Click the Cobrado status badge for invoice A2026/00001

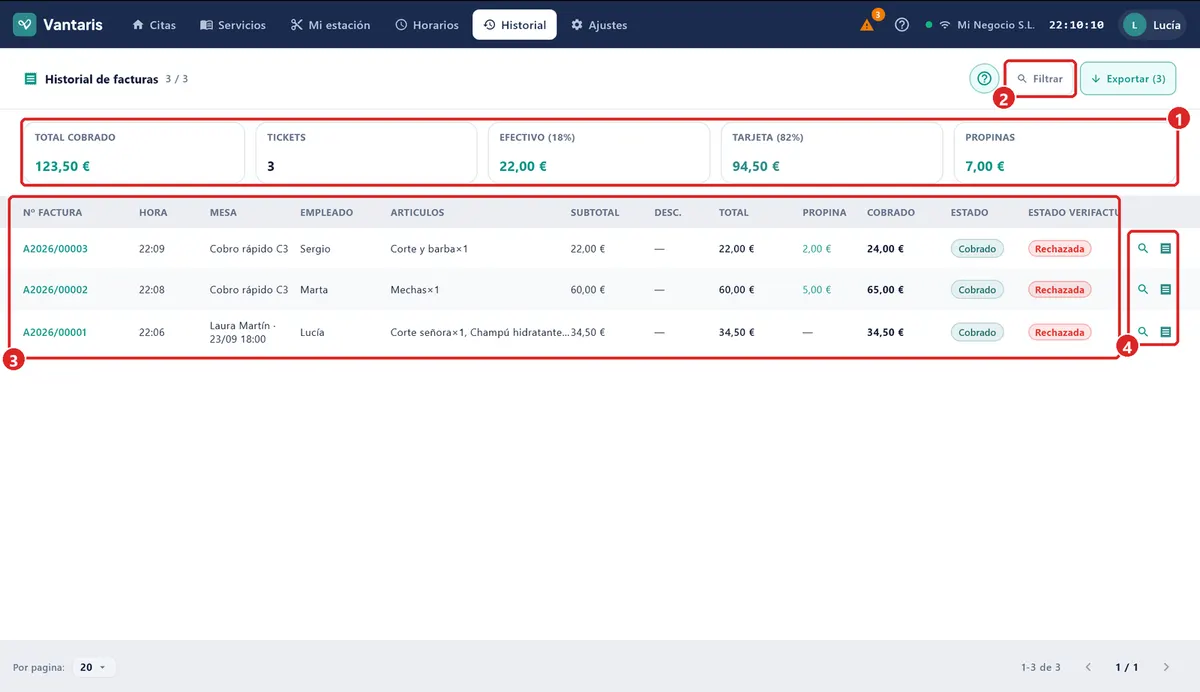pyautogui.click(x=977, y=332)
